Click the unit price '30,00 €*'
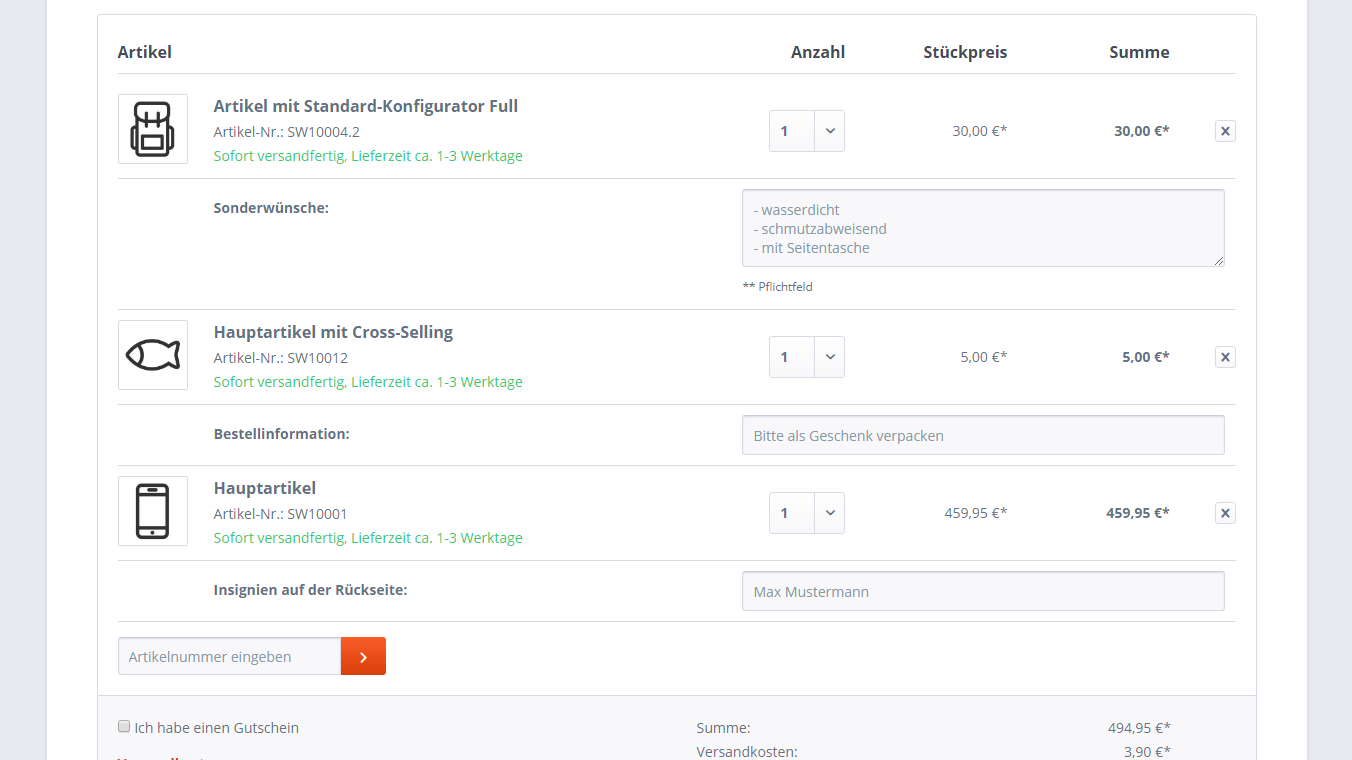The height and width of the screenshot is (760, 1352). click(980, 131)
